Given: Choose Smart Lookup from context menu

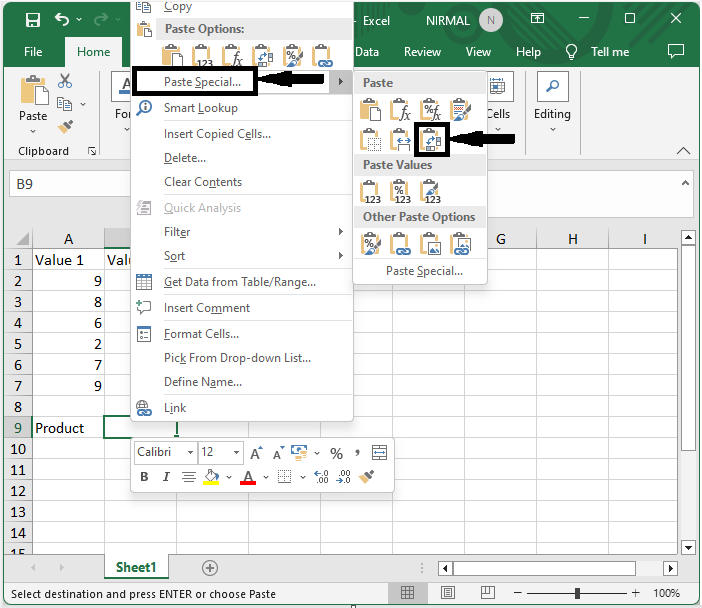Looking at the screenshot, I should tap(201, 108).
